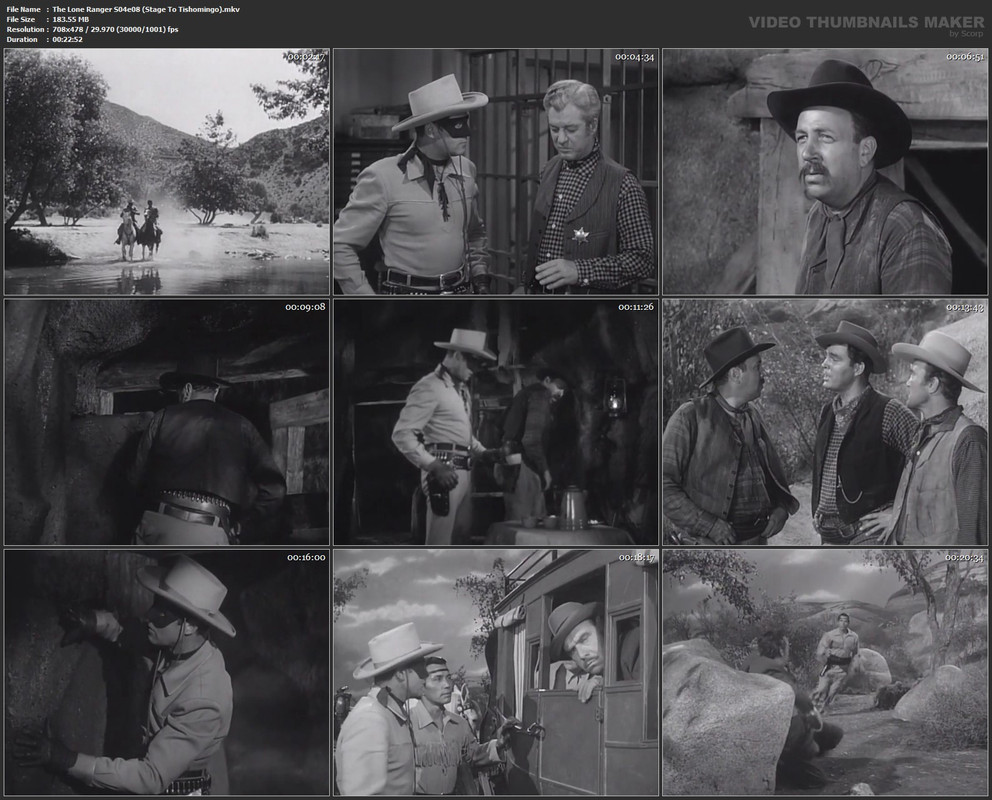Click the 'File Name' label in the header
The image size is (992, 800).
tap(23, 9)
